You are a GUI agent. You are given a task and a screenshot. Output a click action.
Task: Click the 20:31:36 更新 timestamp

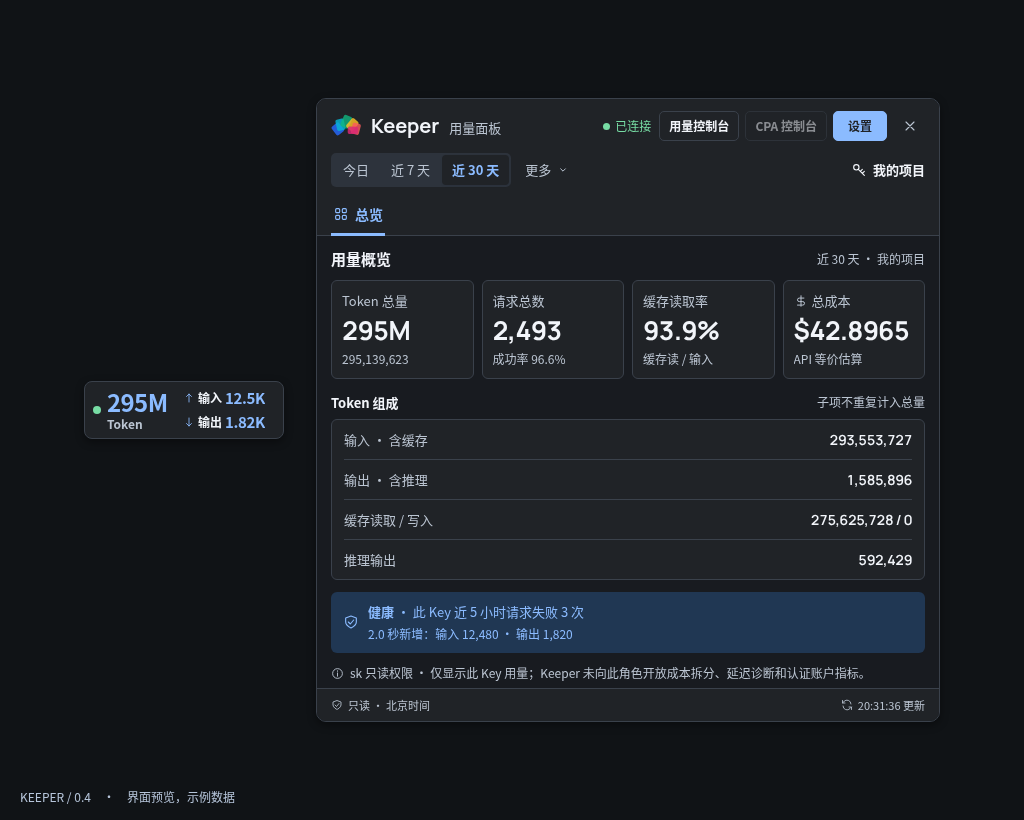point(891,706)
